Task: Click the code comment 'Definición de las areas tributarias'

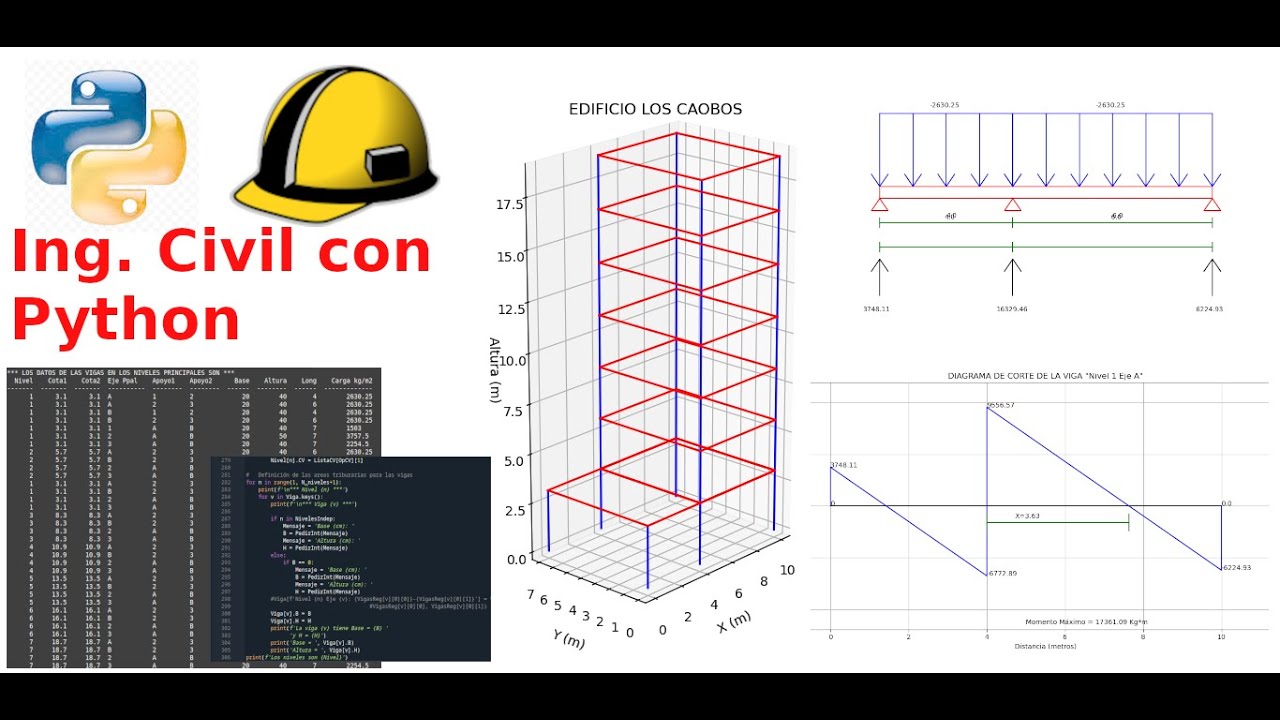Action: [x=329, y=475]
